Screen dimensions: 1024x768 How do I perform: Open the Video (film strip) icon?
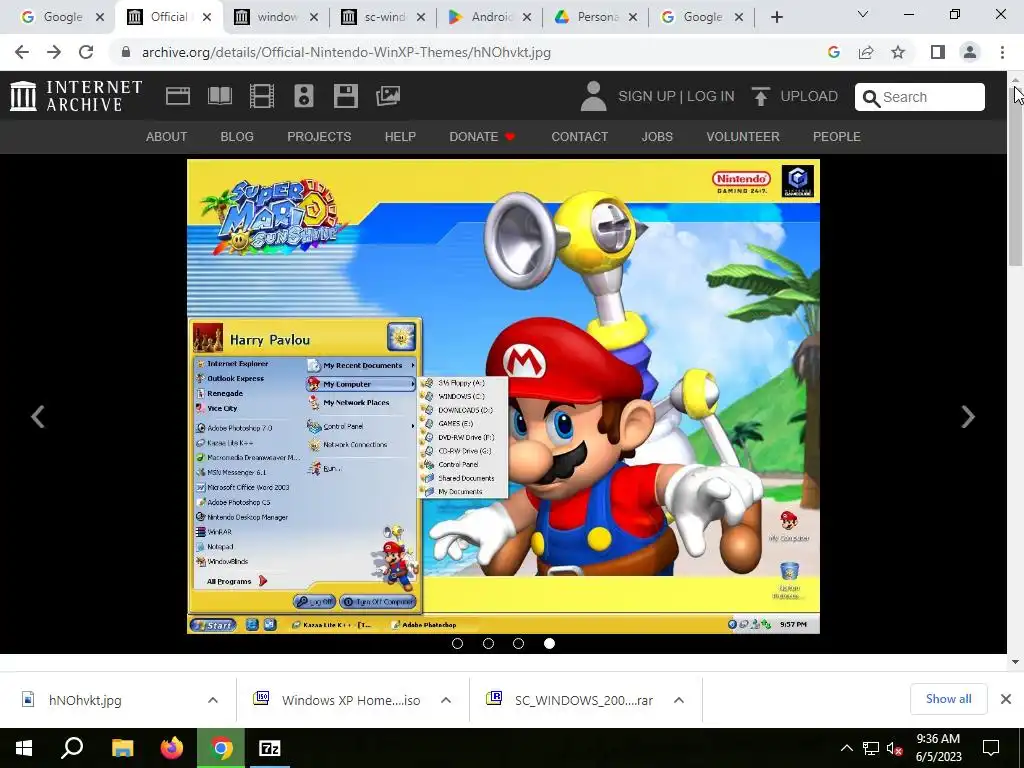tap(262, 96)
